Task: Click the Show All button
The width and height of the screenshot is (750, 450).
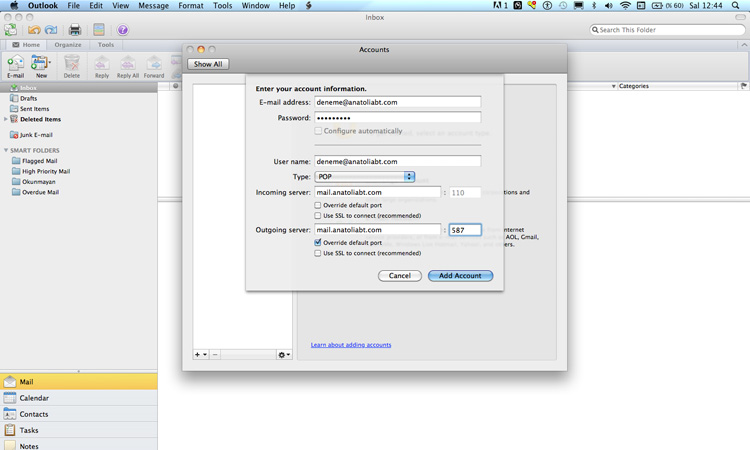Action: coord(208,64)
